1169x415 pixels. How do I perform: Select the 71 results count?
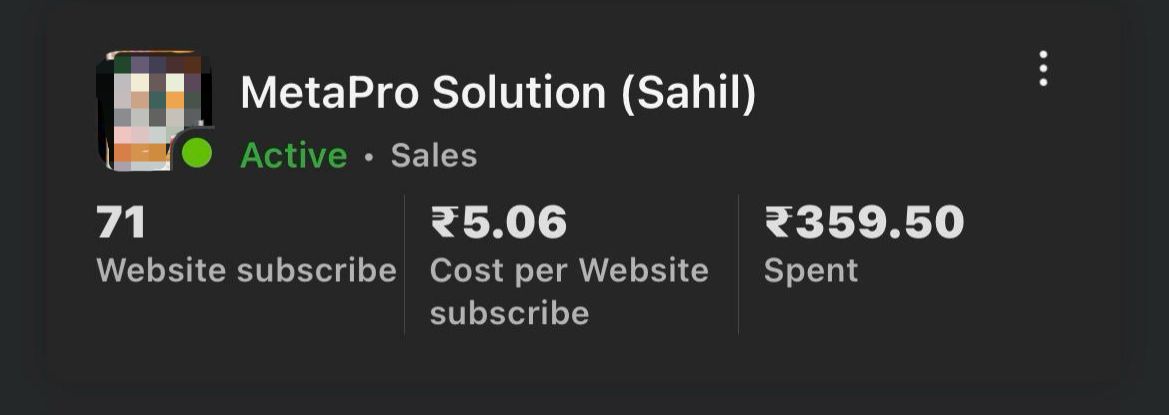[x=121, y=222]
